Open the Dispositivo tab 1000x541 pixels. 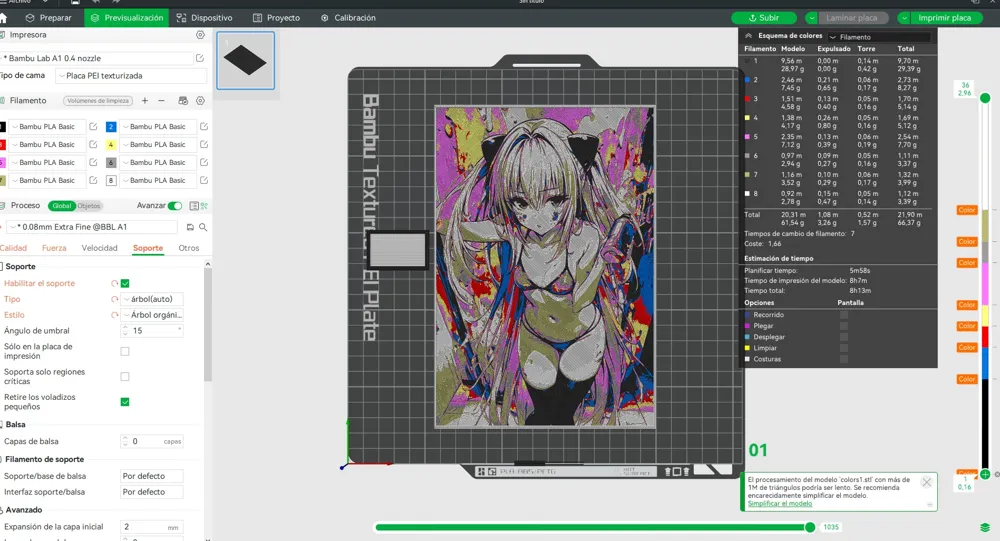tap(204, 18)
